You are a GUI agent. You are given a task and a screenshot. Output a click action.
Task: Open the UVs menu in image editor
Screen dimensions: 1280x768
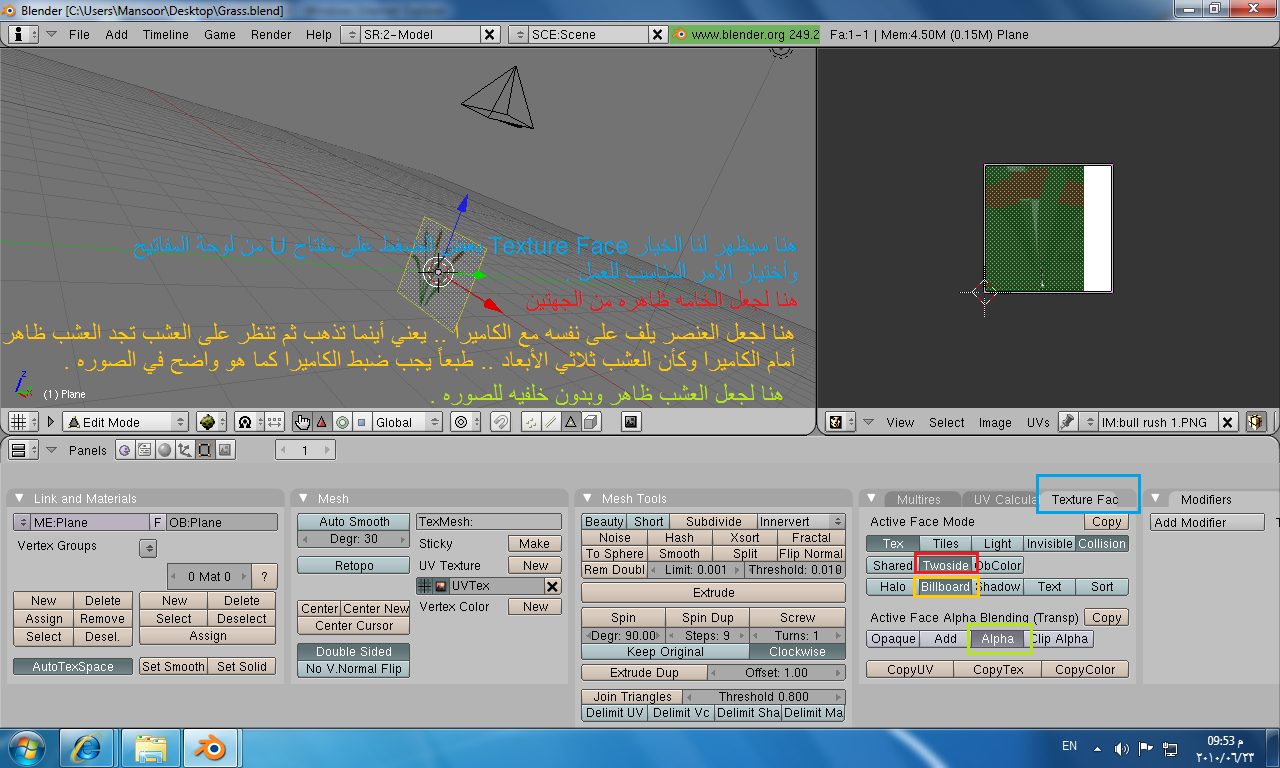coord(1038,422)
